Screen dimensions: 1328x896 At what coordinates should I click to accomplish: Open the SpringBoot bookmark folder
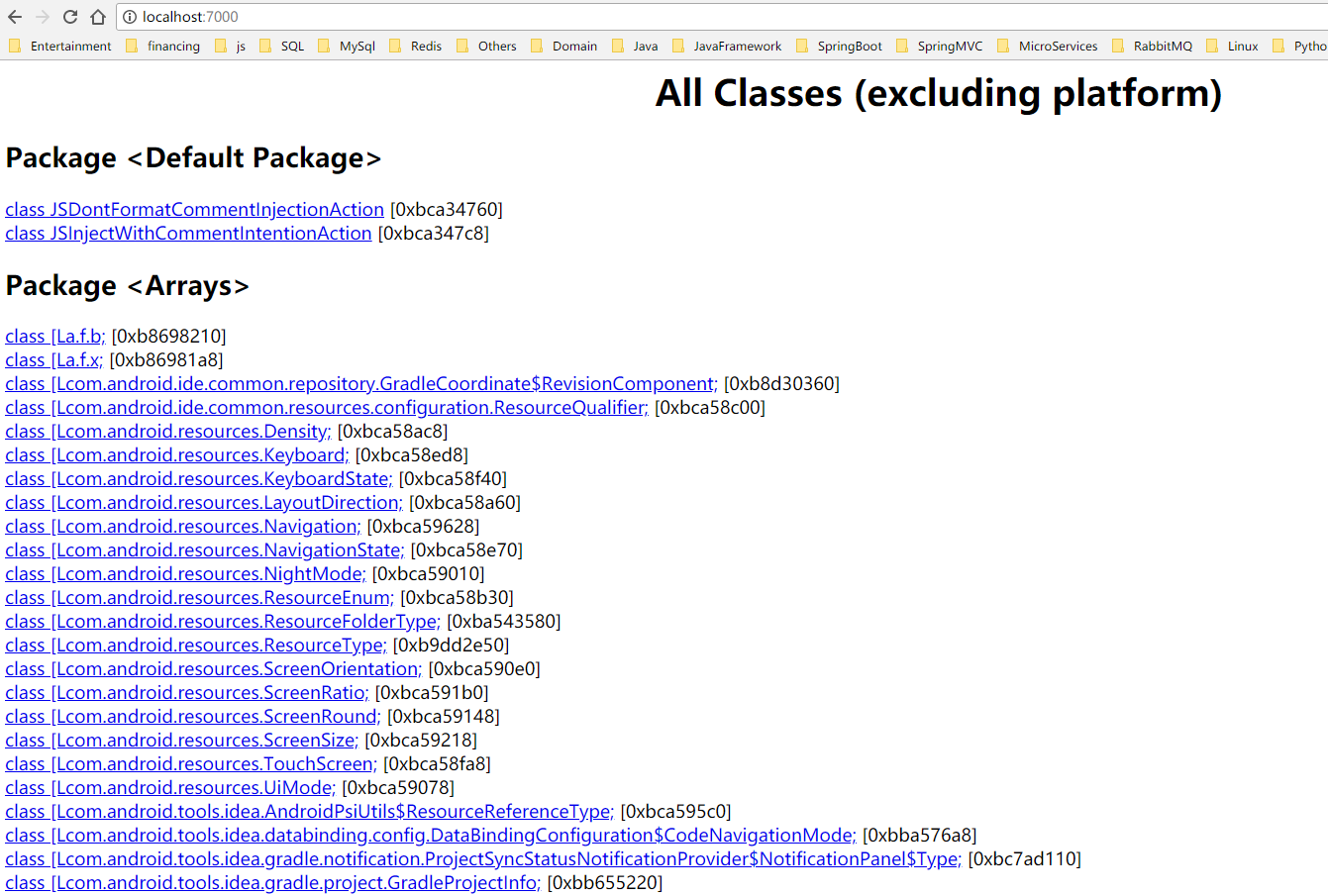839,46
